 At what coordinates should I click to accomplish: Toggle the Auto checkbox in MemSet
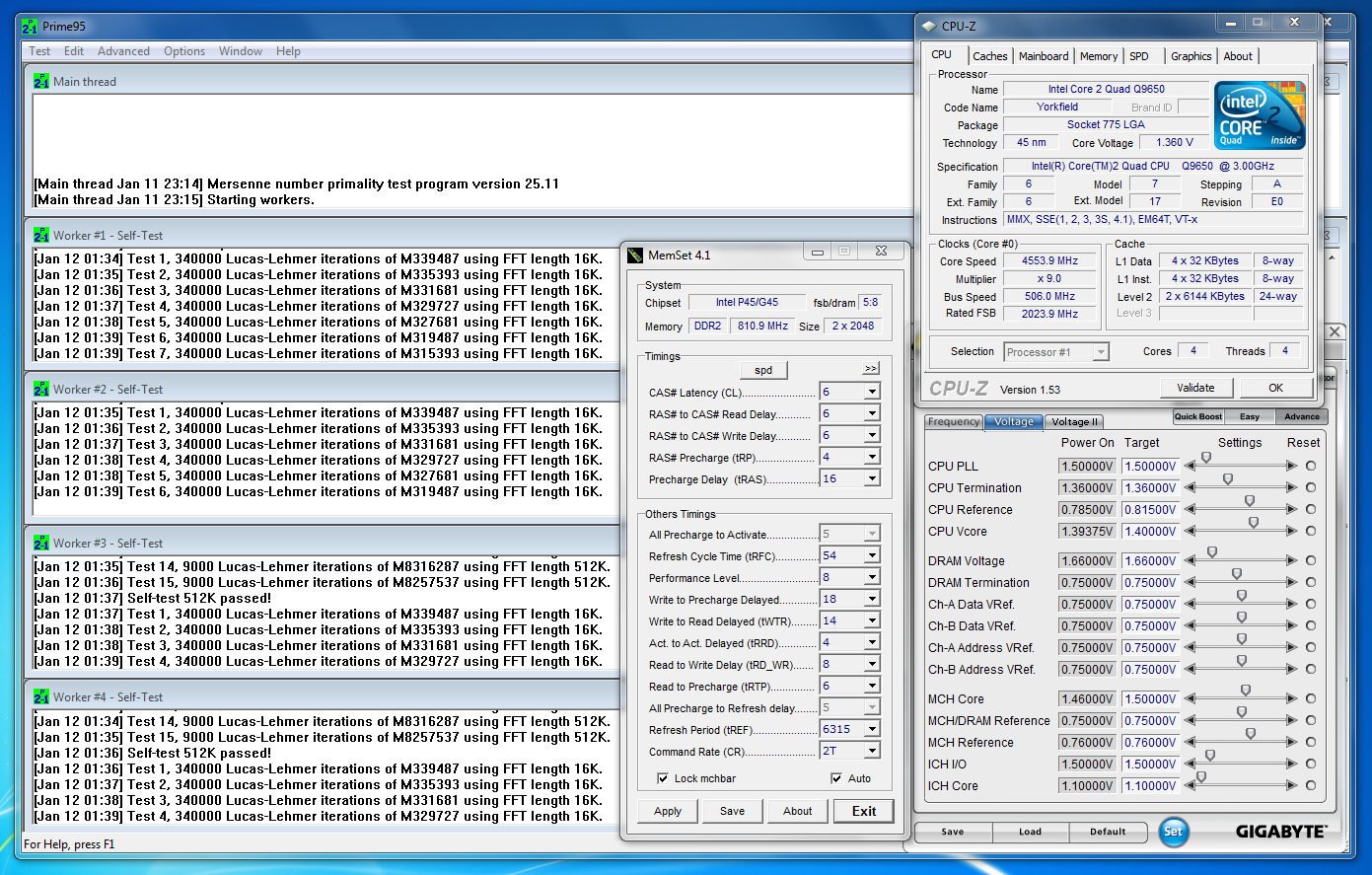(836, 778)
